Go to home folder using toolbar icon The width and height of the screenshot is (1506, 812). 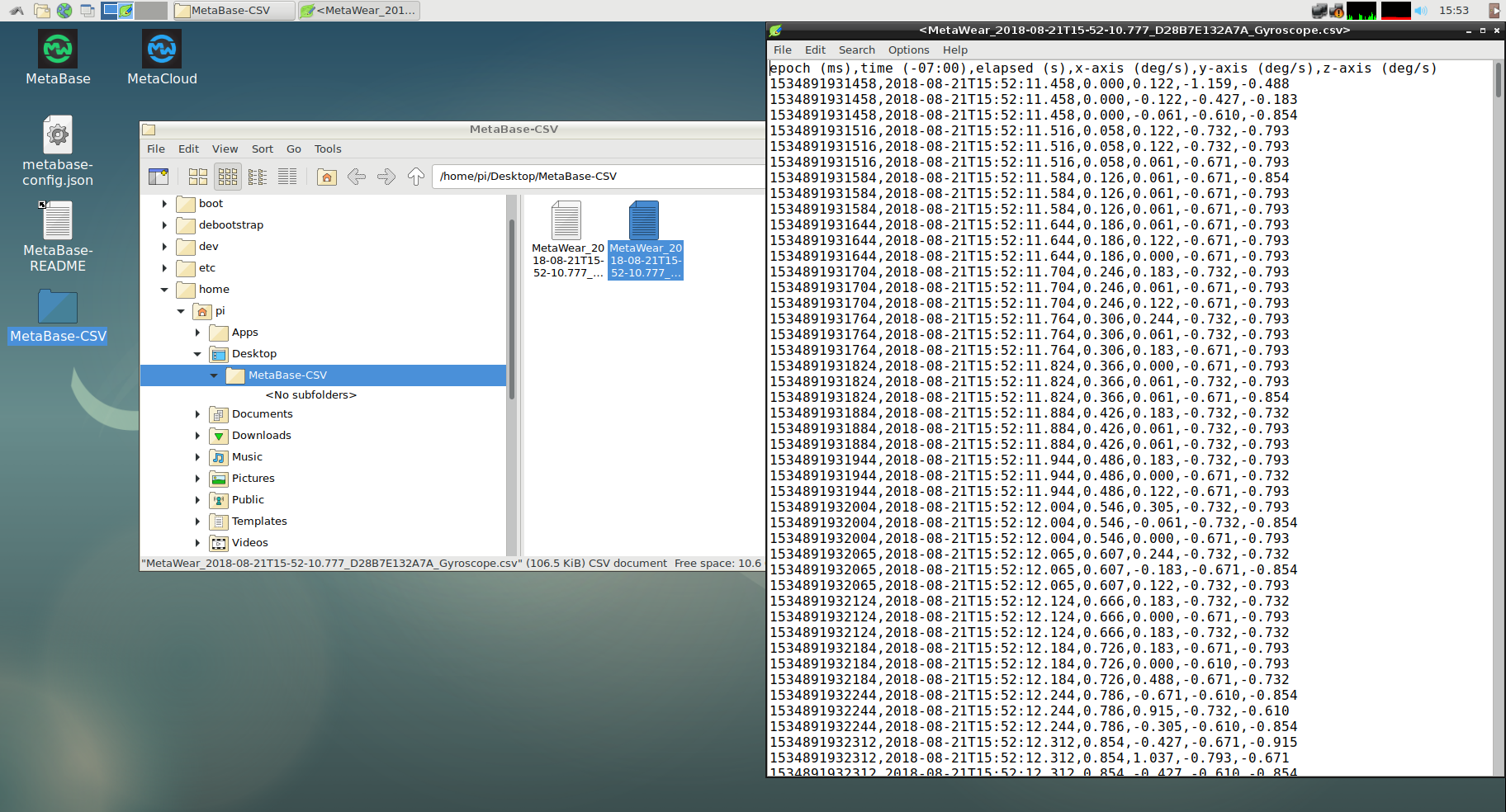pos(327,177)
